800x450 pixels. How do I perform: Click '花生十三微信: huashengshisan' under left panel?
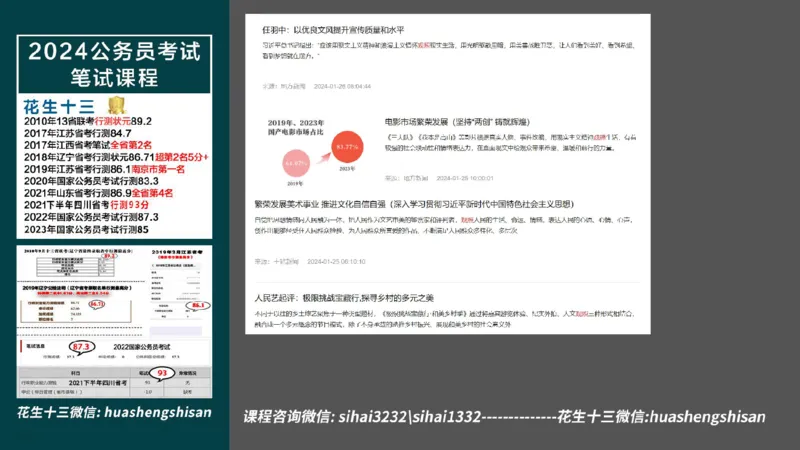click(x=114, y=412)
